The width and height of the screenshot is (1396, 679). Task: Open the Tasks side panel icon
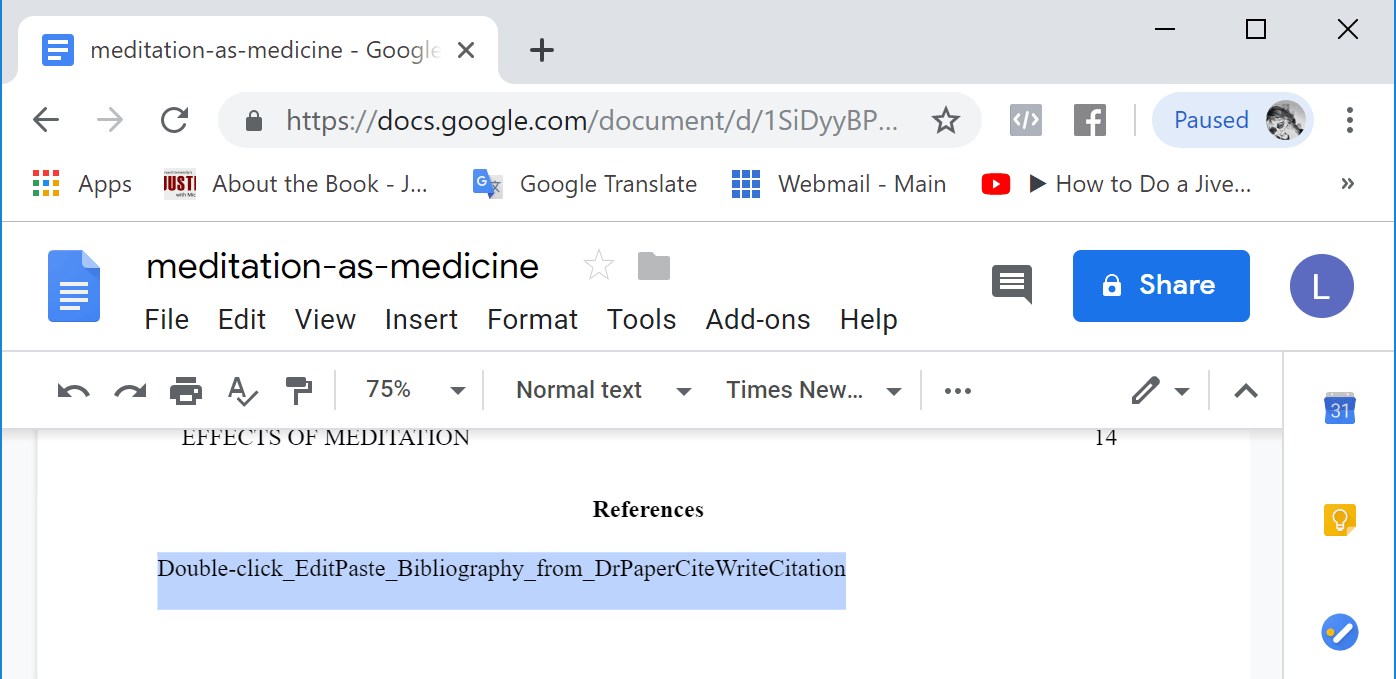point(1339,632)
